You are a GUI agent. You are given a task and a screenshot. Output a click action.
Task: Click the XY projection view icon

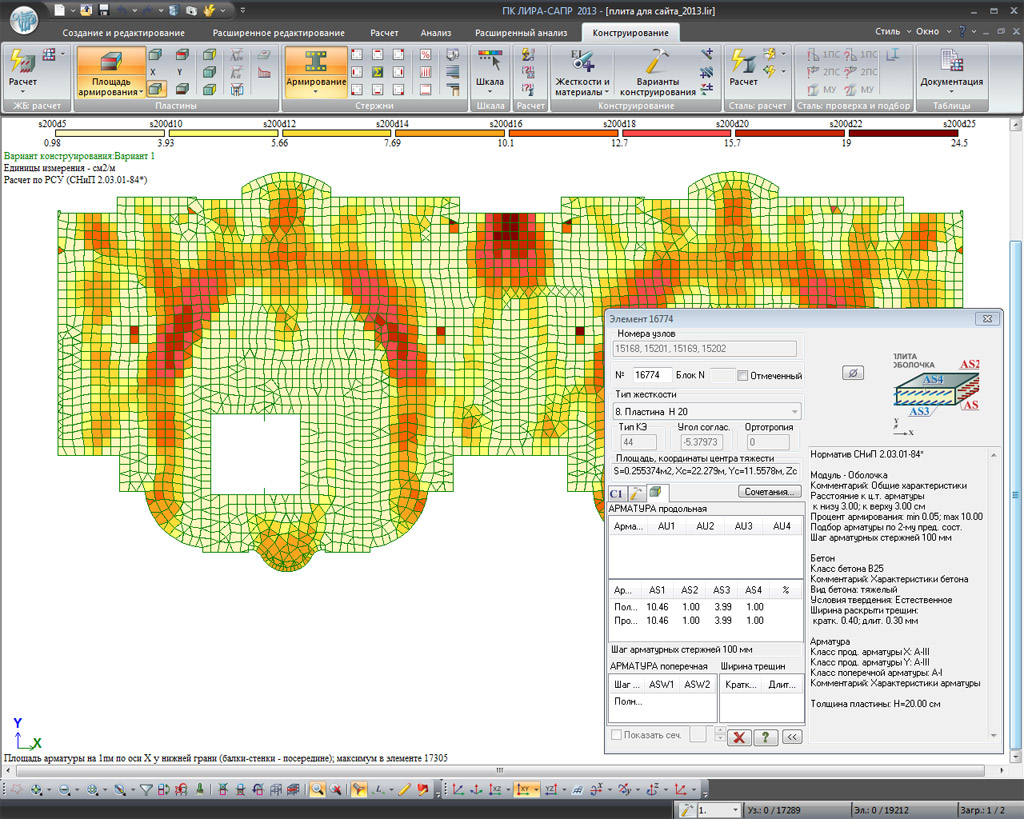click(522, 790)
